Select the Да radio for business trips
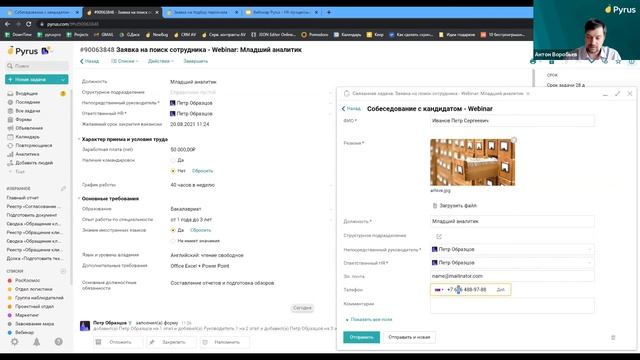Screen dimensions: 640x360 173,160
